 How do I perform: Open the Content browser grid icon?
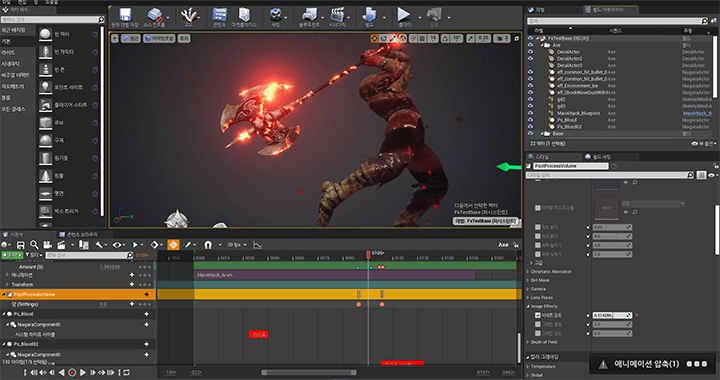pos(219,15)
